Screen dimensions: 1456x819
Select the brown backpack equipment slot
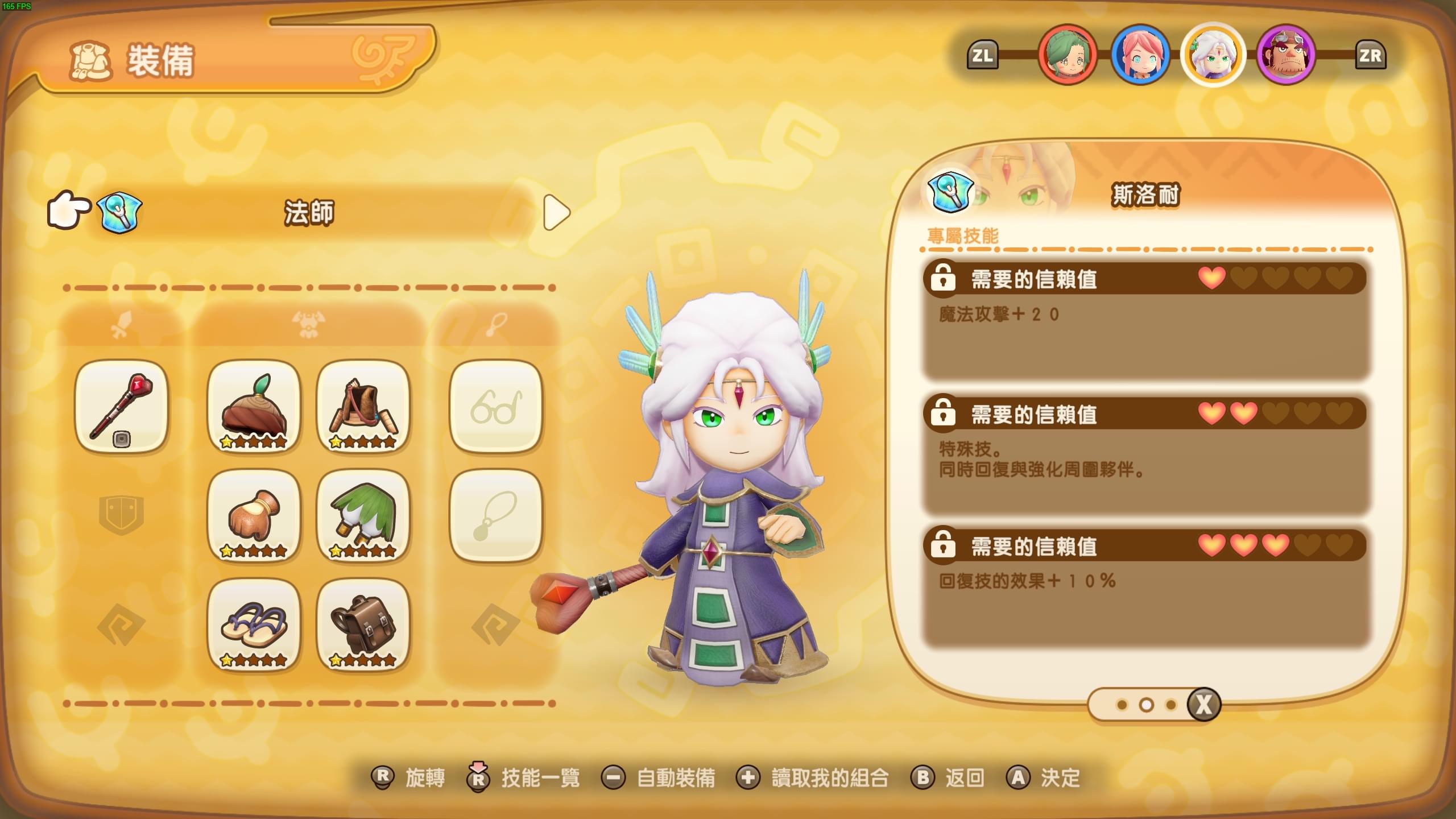pos(363,625)
